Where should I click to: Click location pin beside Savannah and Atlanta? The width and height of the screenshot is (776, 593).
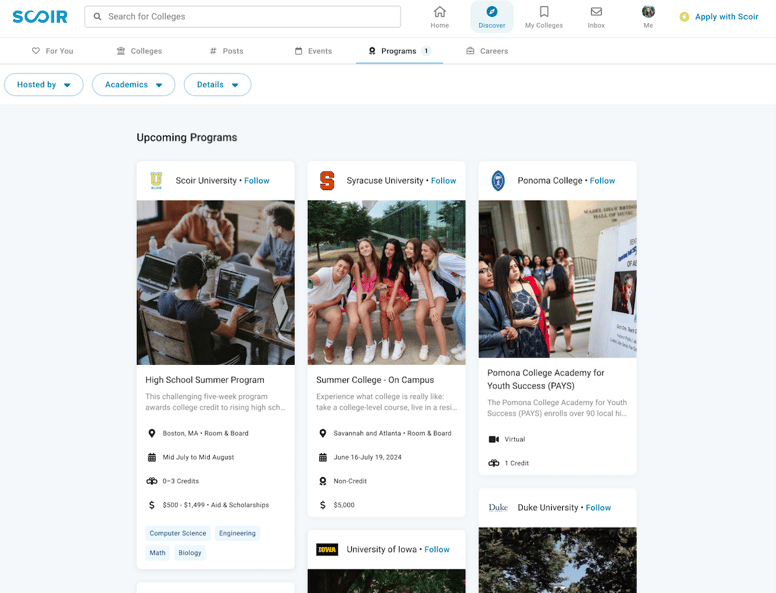[x=323, y=433]
